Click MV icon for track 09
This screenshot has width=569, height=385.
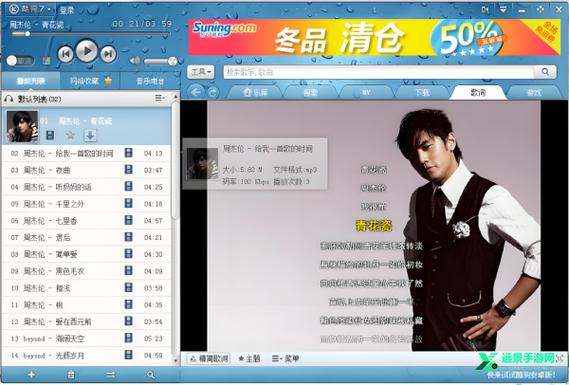[128, 271]
